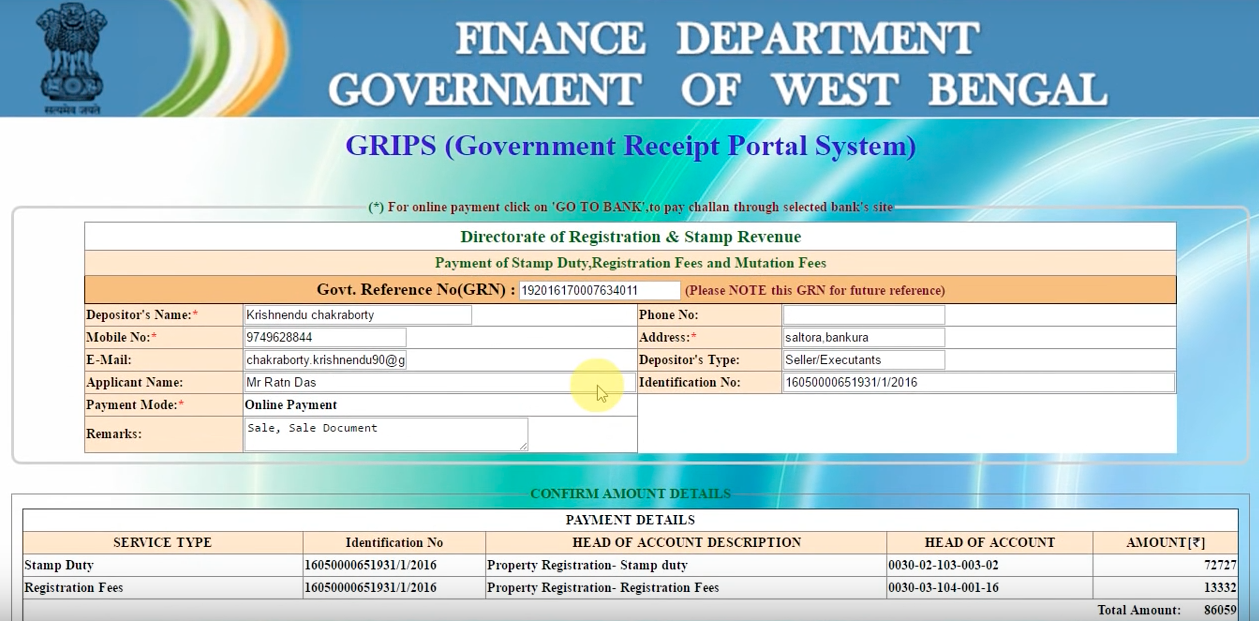
Task: Click head of account '0030-03-104-001-16'
Action: pos(943,588)
